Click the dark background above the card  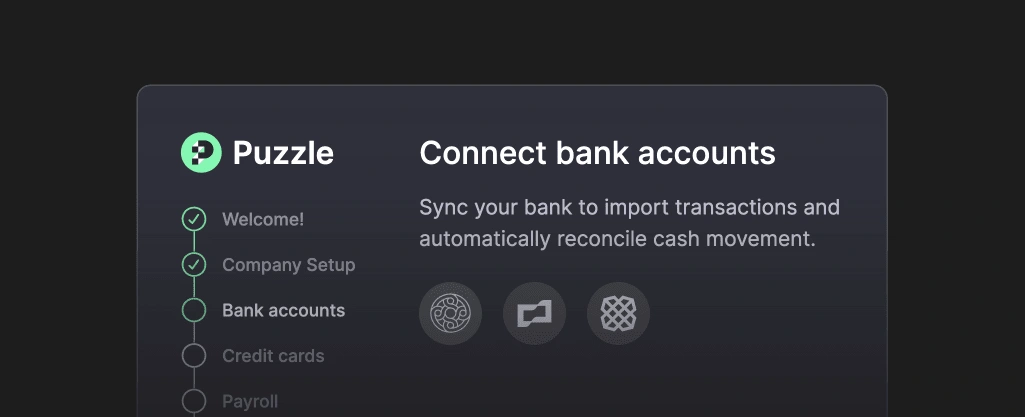(x=512, y=40)
